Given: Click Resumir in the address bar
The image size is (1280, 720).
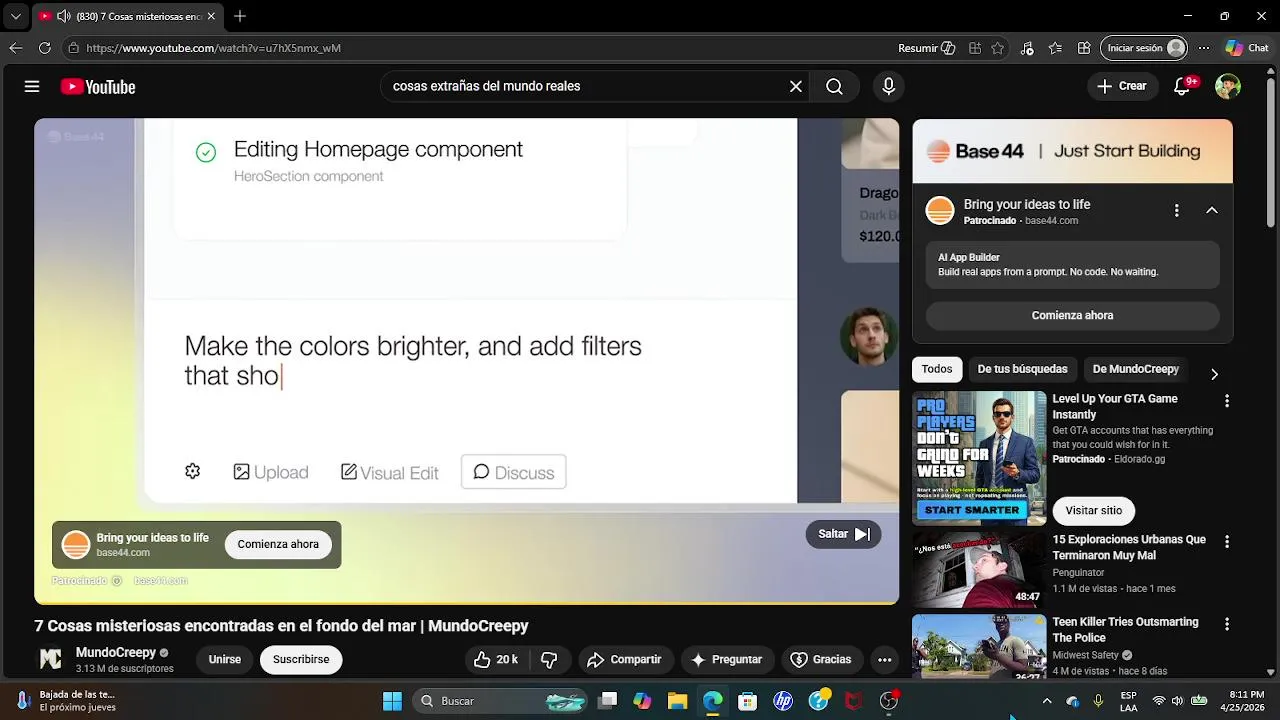Looking at the screenshot, I should tap(927, 48).
